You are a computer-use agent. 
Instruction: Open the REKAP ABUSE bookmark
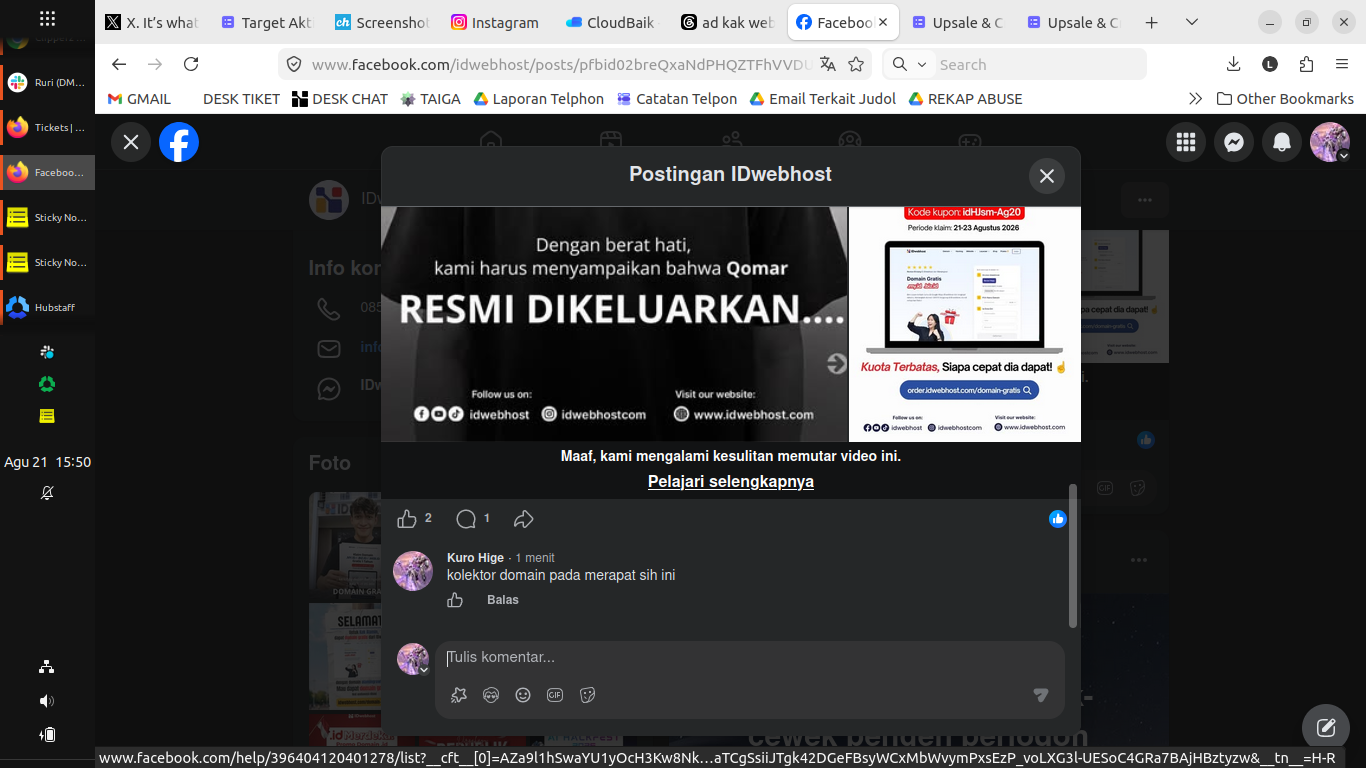[965, 99]
